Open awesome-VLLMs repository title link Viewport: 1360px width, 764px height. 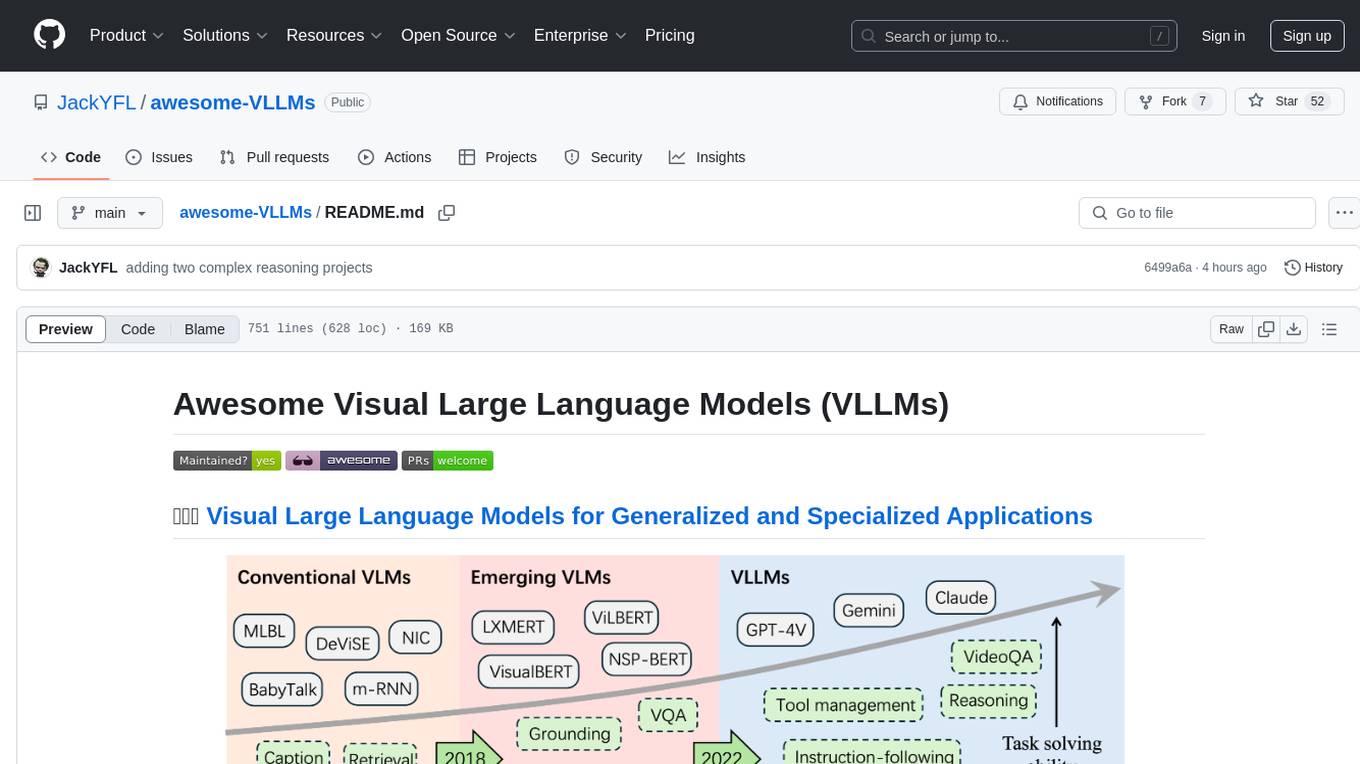232,102
